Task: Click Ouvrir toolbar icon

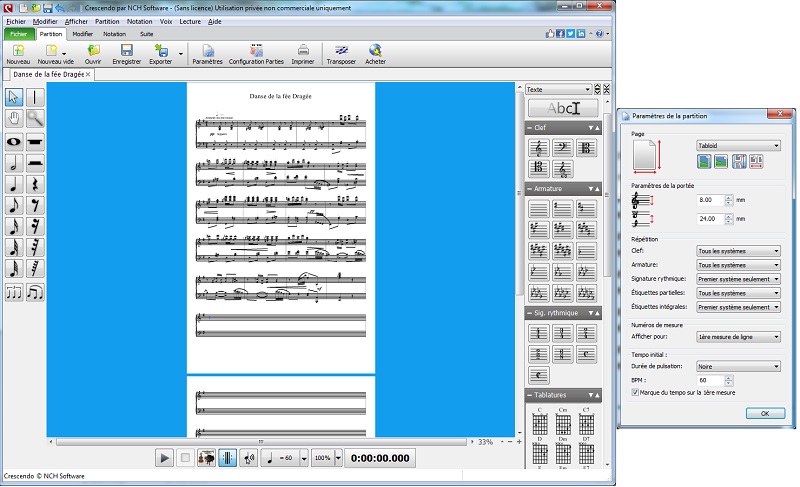Action: pyautogui.click(x=93, y=54)
